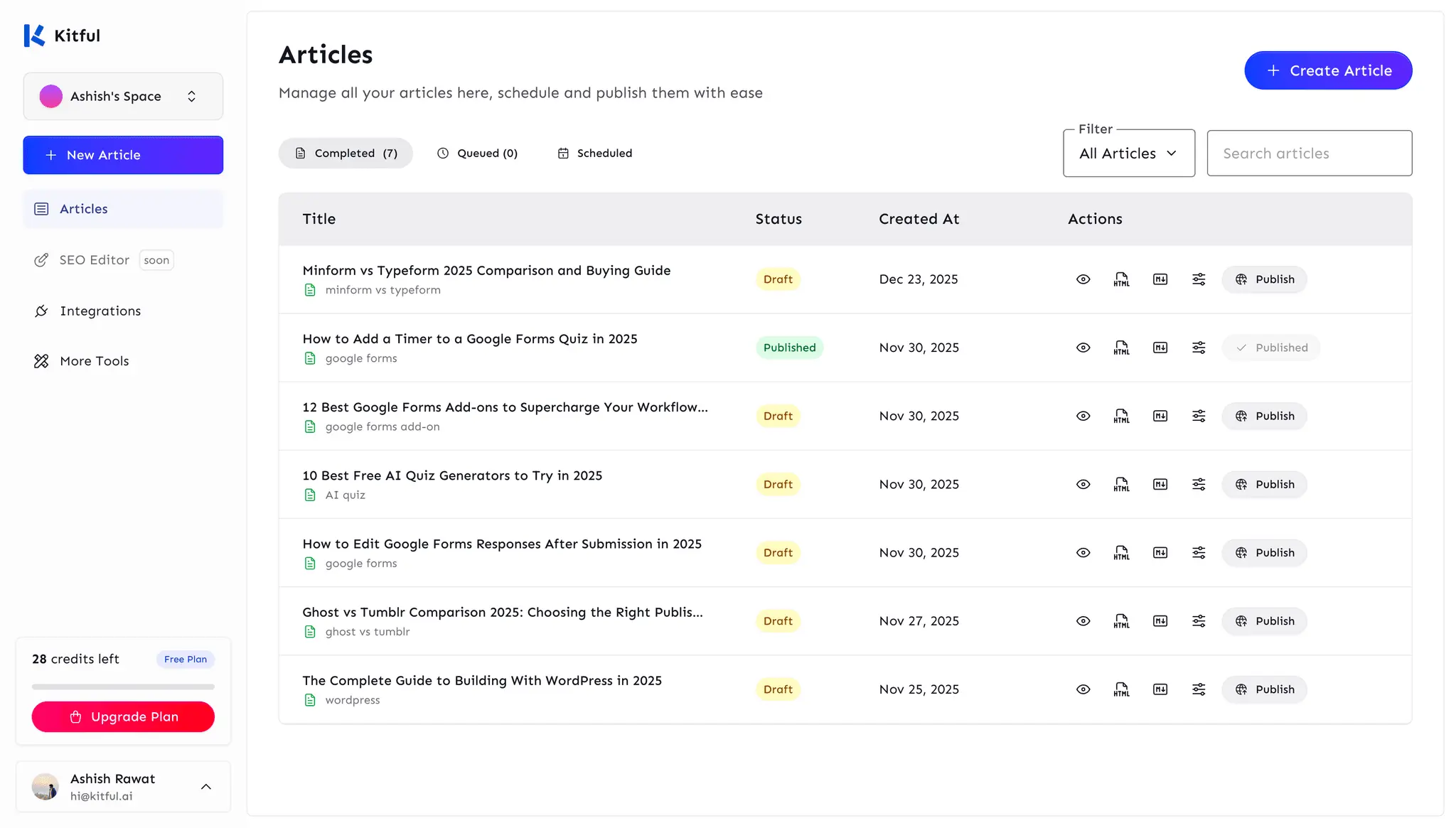Click the 'ghost vs tumblr' keyword text
This screenshot has height=828, width=1456.
(x=368, y=632)
